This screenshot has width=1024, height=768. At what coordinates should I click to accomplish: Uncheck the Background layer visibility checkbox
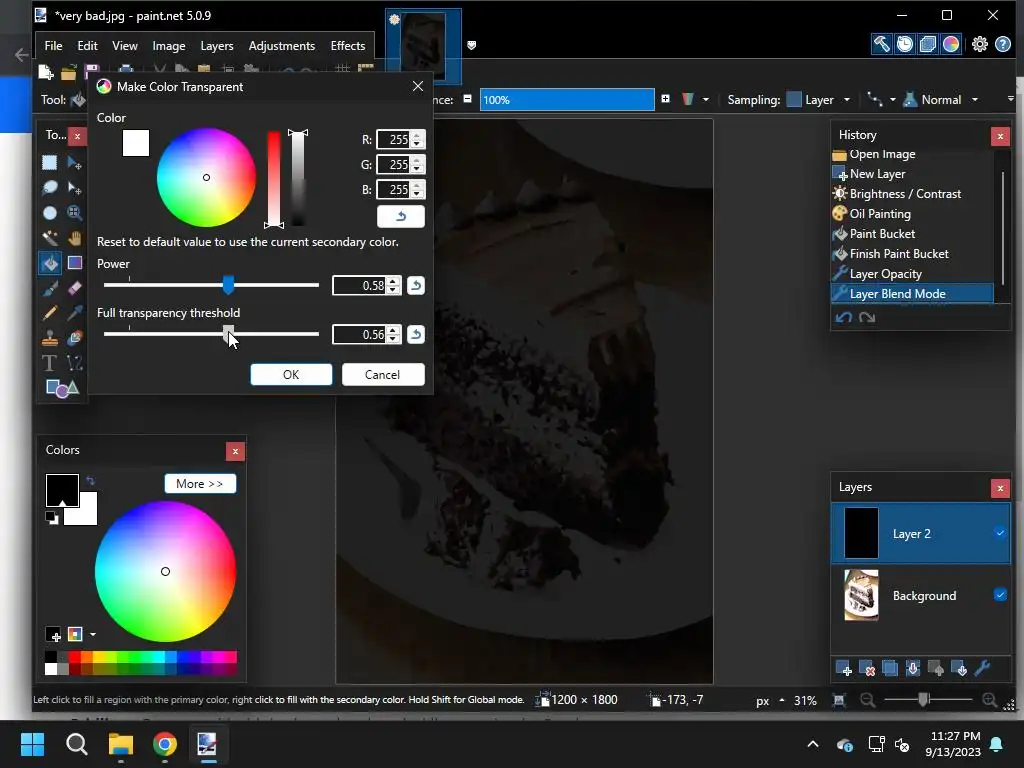click(x=1000, y=595)
